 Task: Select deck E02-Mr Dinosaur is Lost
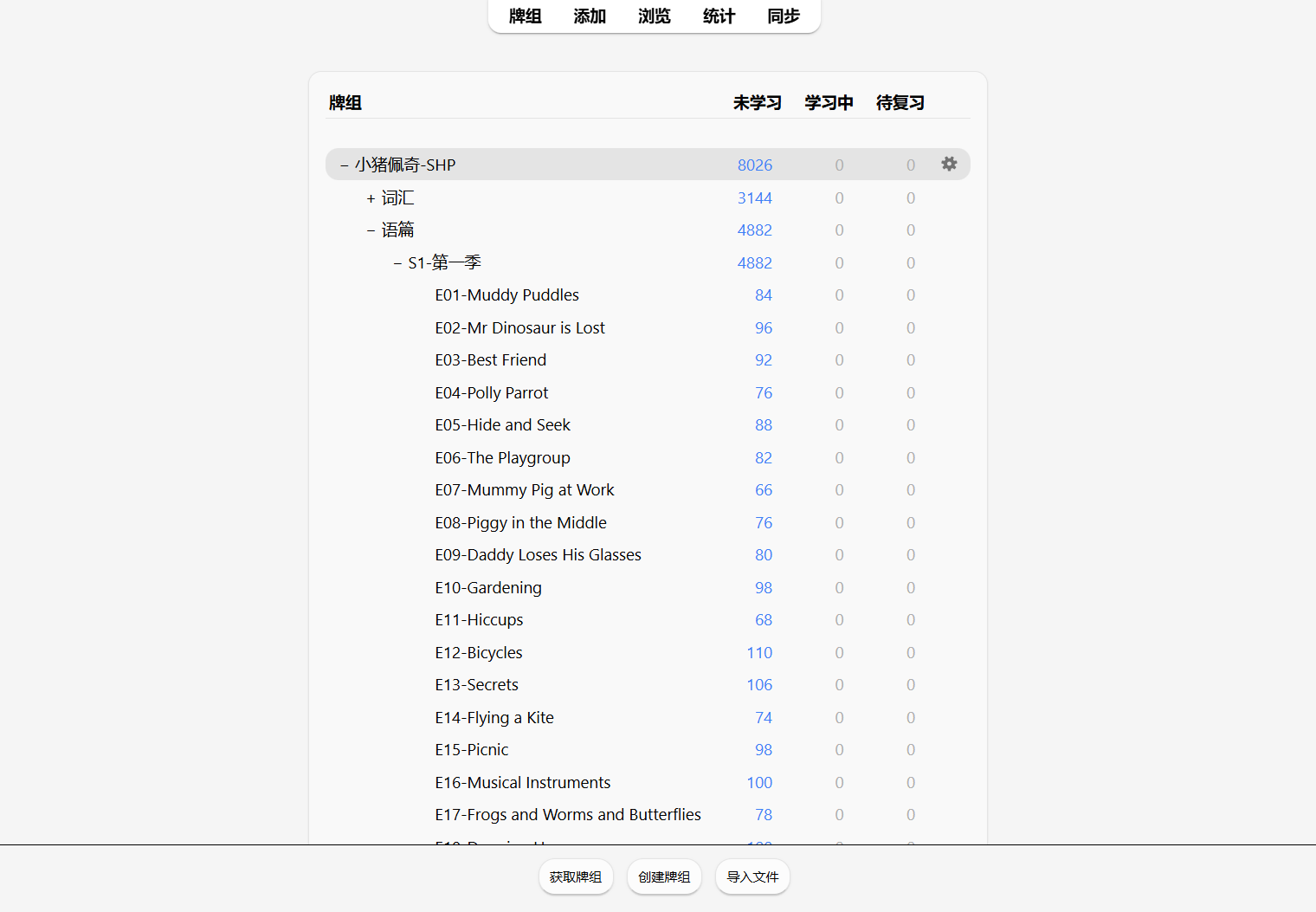(x=519, y=328)
